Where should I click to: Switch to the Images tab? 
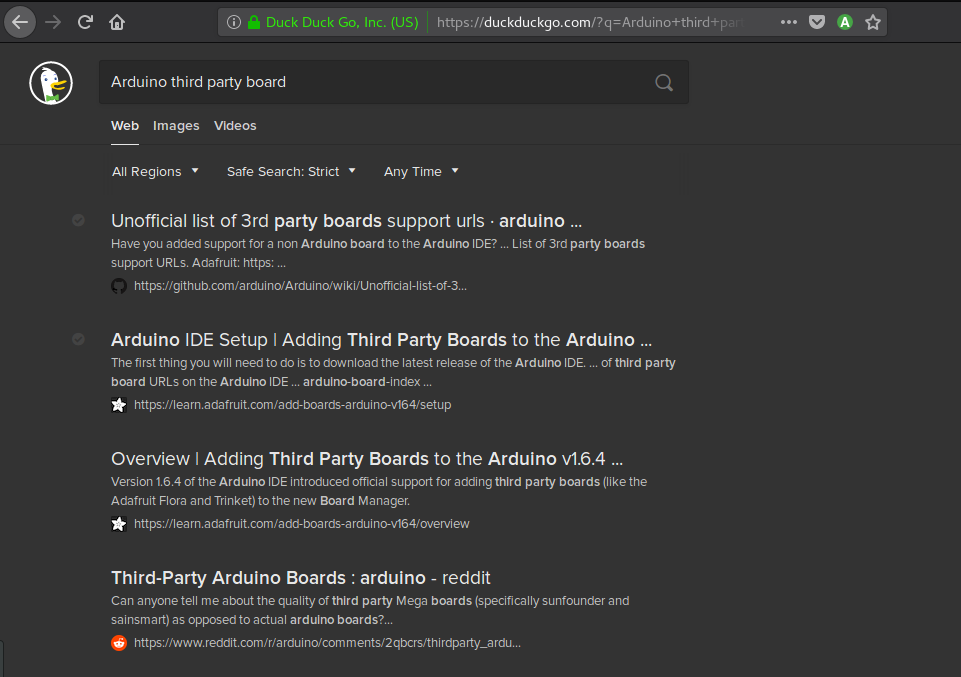[176, 125]
